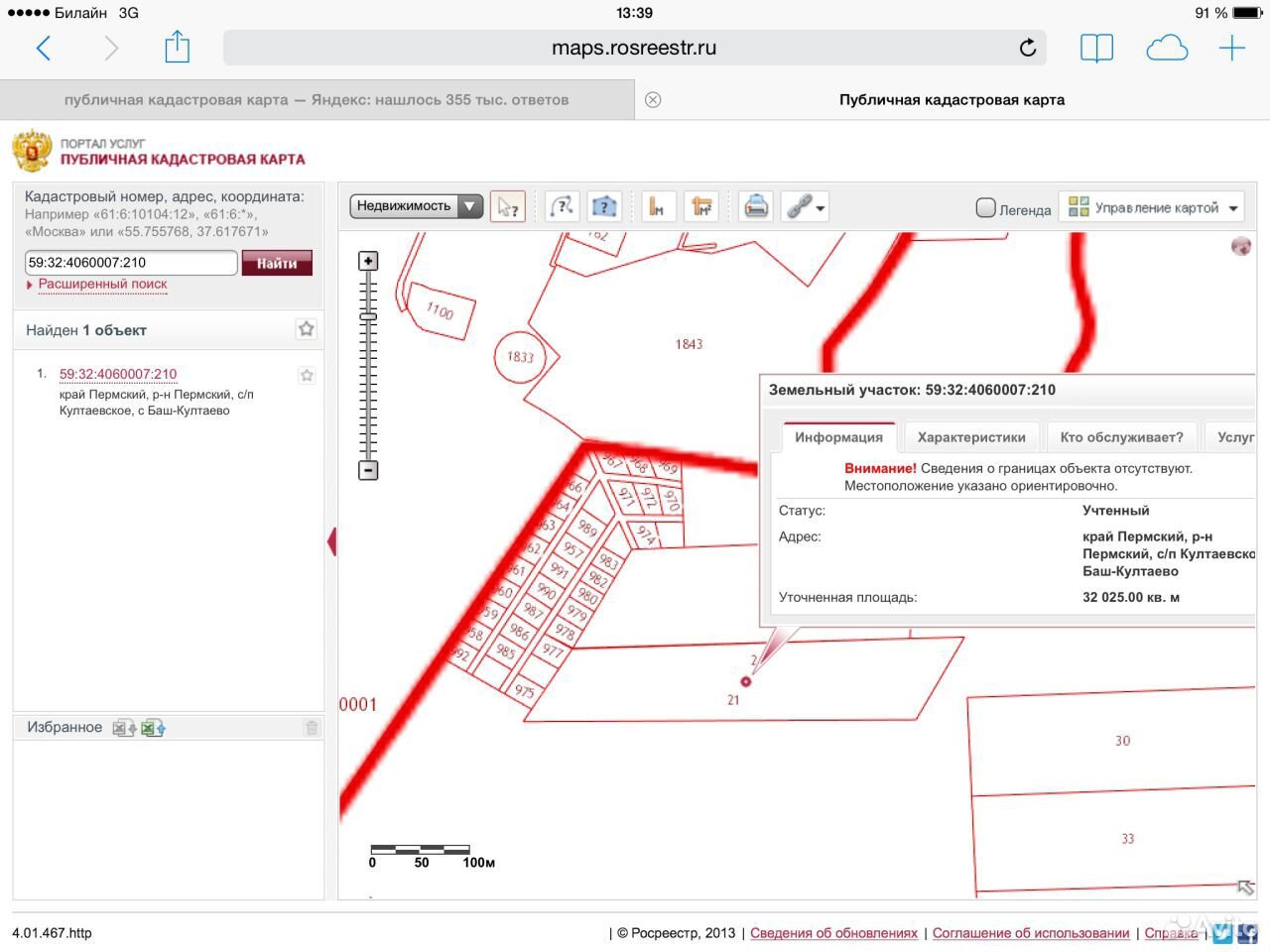Viewport: 1270px width, 952px height.
Task: Open Расширенный поиск advanced search
Action: pyautogui.click(x=102, y=284)
